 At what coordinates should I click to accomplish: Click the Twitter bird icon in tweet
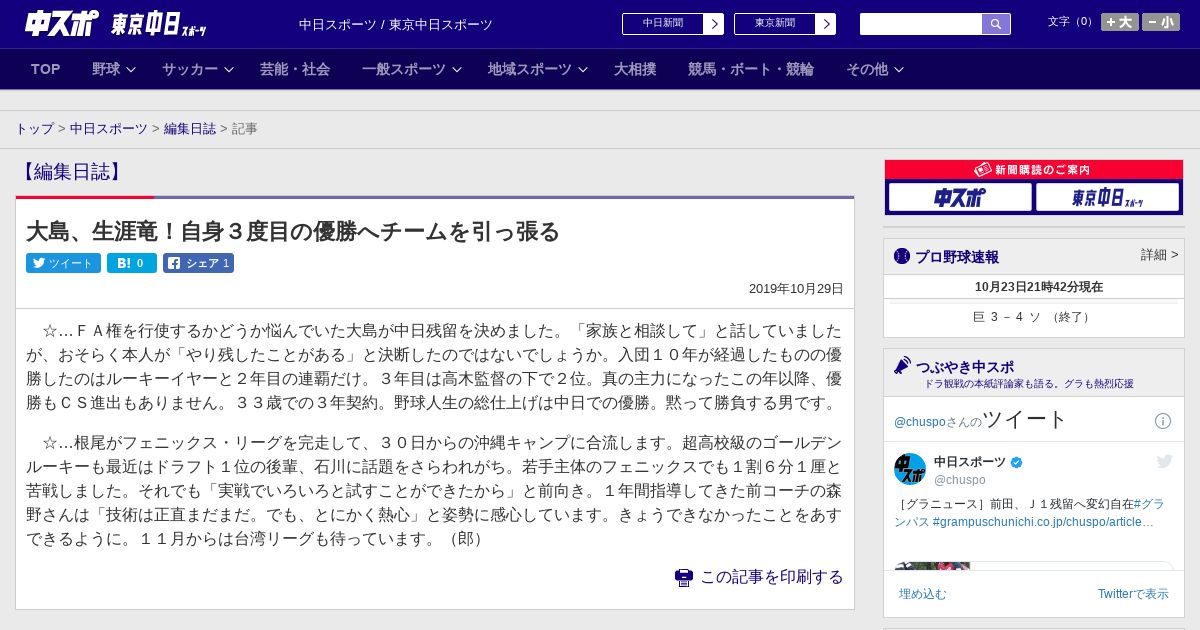point(1164,461)
